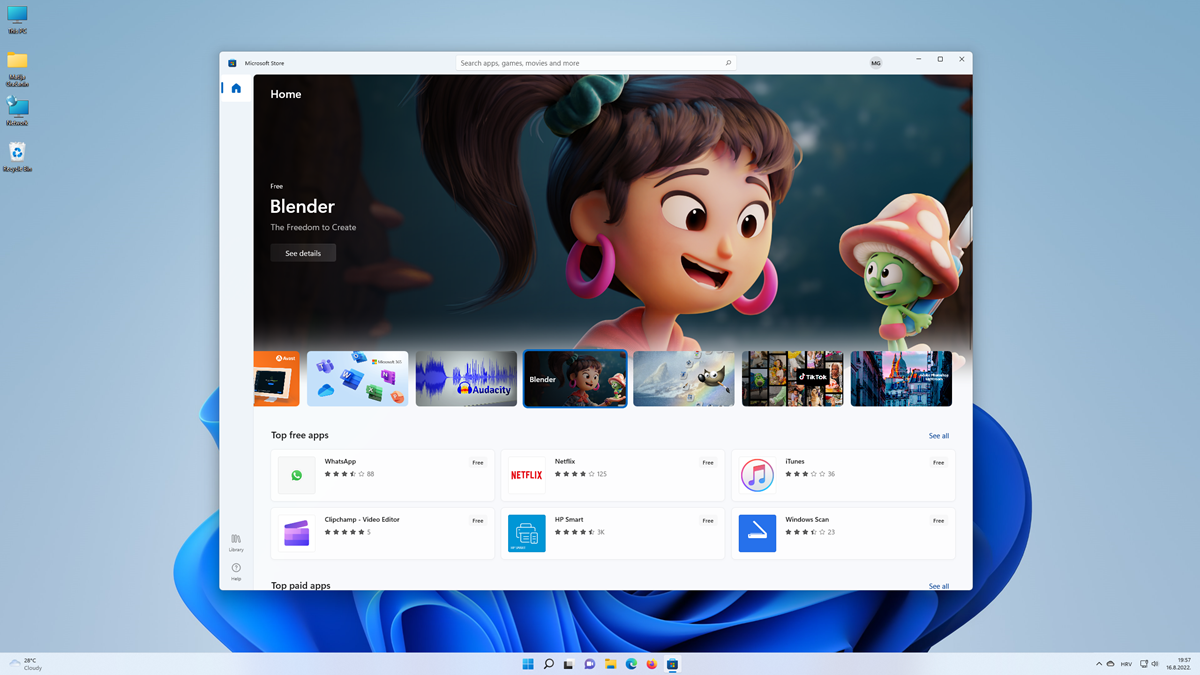Screen dimensions: 1200x675
Task: Launch Microsoft Edge from the taskbar
Action: (631, 664)
